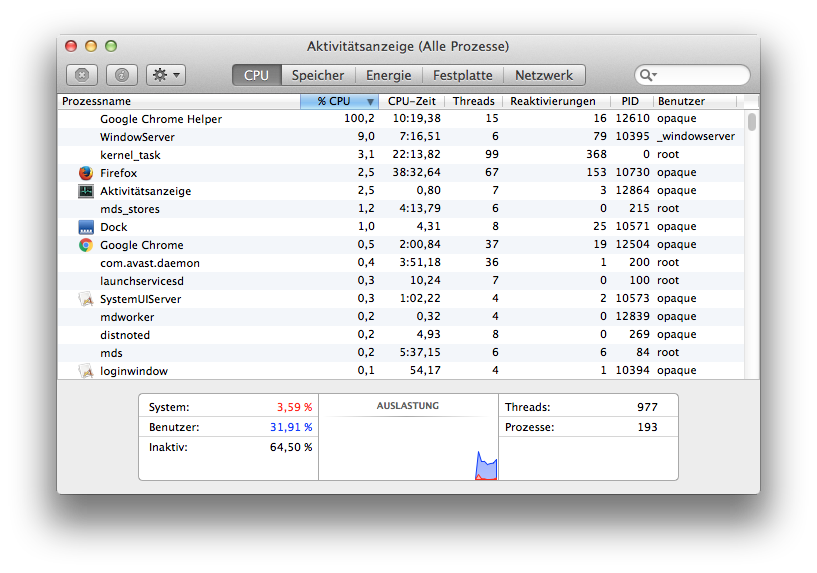Switch to the Energie tab

pyautogui.click(x=388, y=75)
